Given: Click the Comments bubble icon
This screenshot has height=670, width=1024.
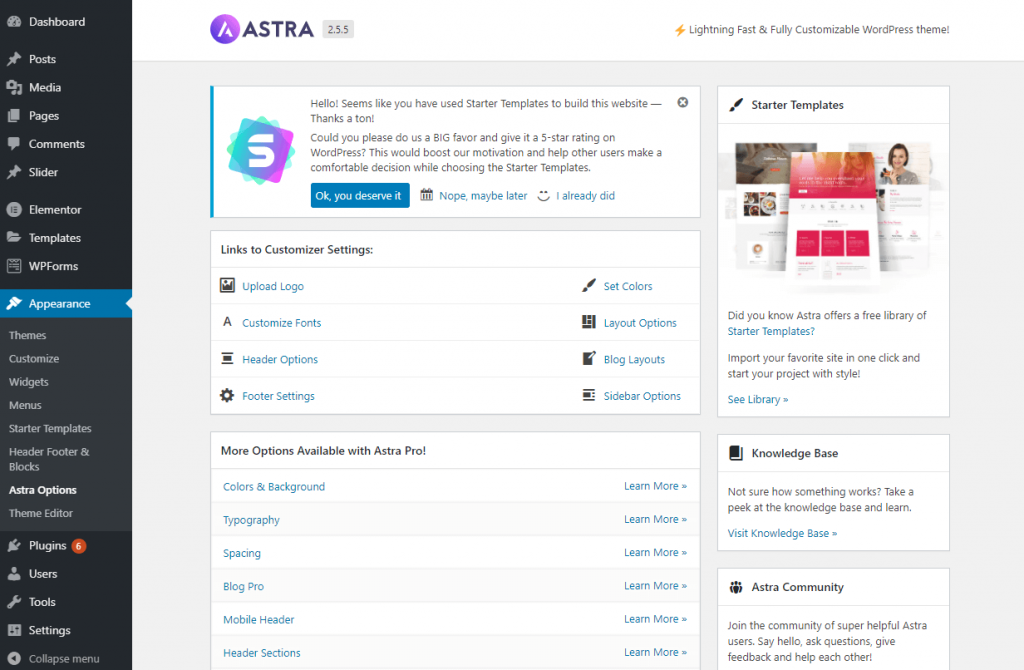Looking at the screenshot, I should [14, 144].
